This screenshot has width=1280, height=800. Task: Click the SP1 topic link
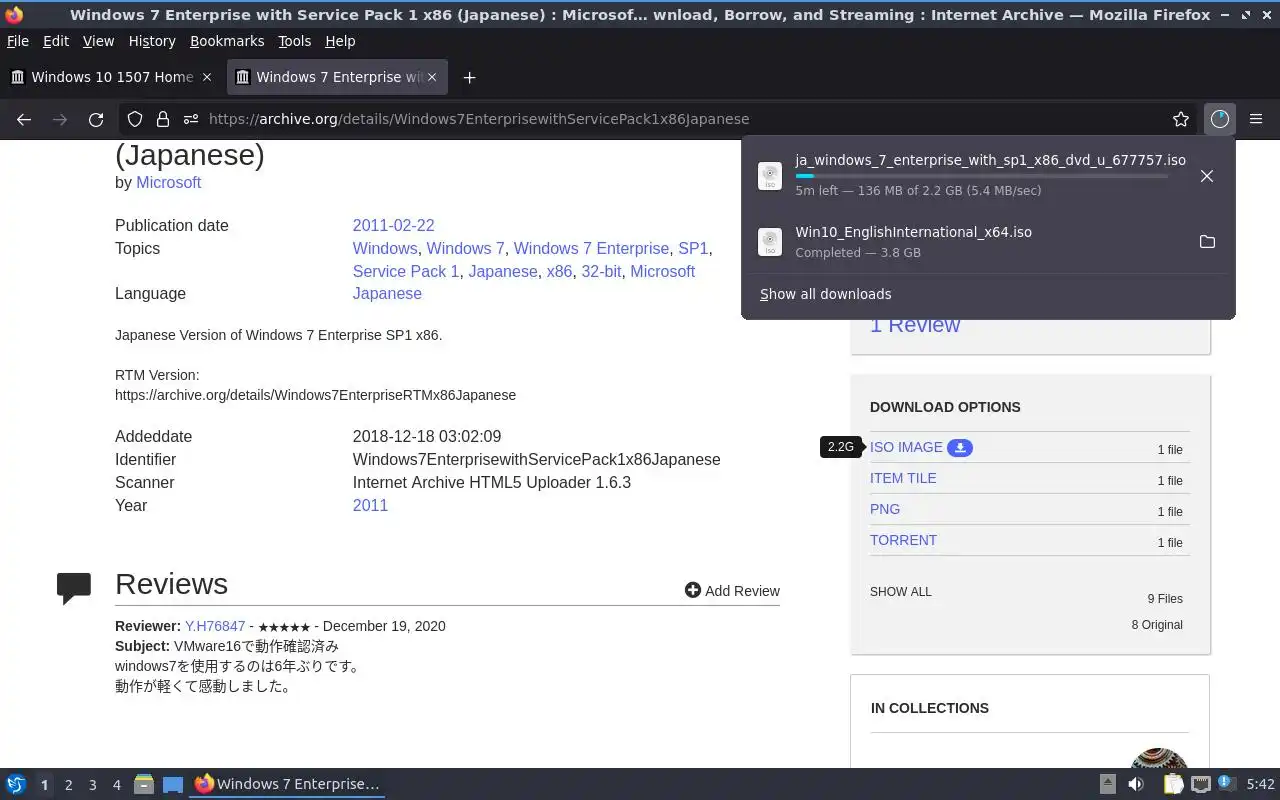[692, 248]
